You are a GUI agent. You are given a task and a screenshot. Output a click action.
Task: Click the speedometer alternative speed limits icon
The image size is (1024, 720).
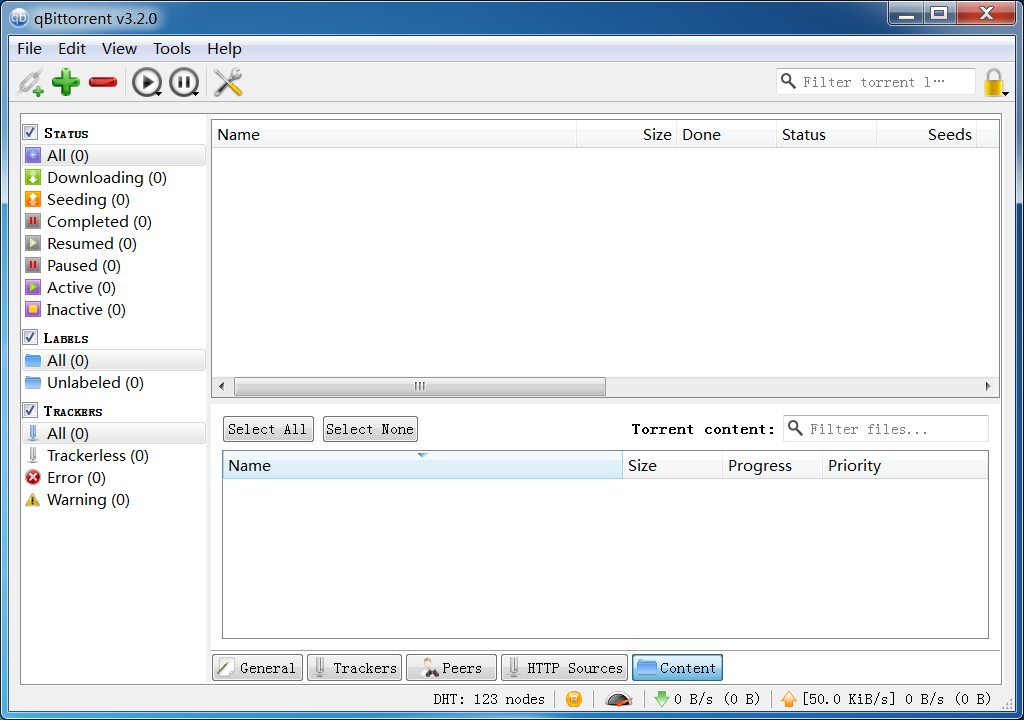pyautogui.click(x=618, y=699)
